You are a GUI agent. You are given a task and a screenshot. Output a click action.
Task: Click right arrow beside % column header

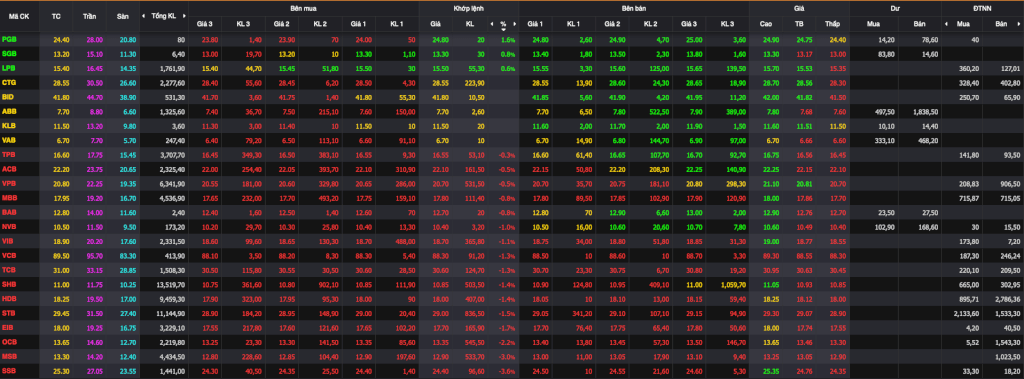point(515,24)
